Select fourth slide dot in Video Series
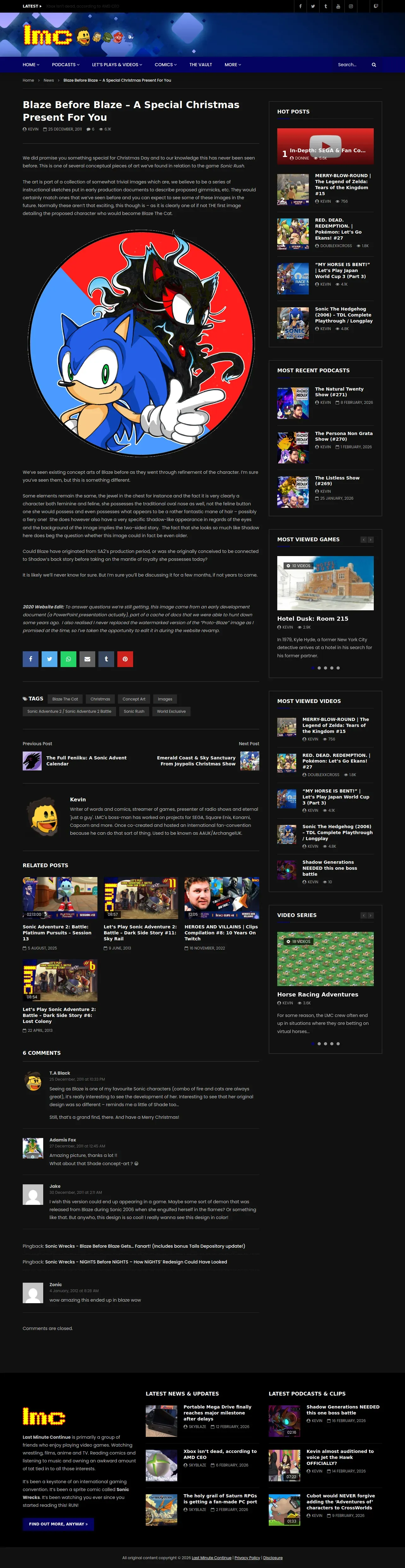The image size is (405, 1568). point(332,1043)
